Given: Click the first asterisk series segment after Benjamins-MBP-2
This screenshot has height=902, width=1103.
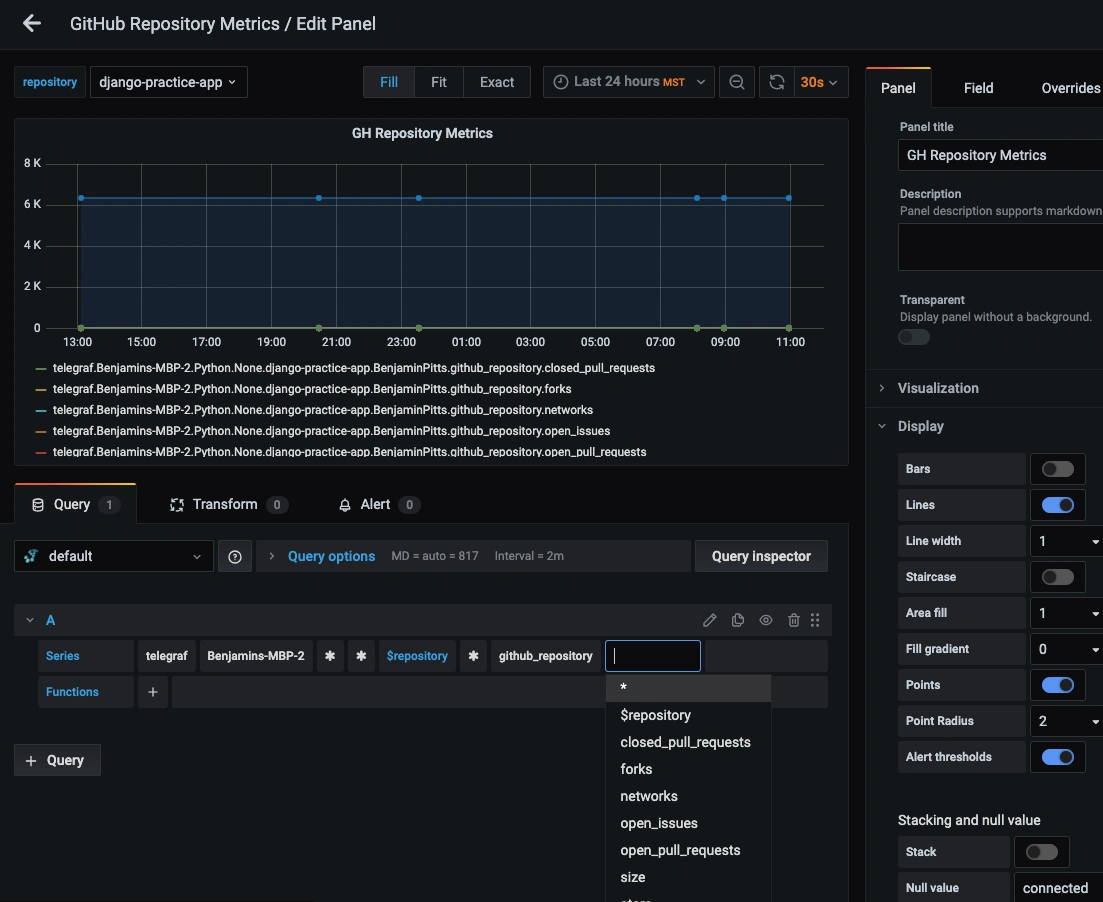Looking at the screenshot, I should tap(330, 656).
